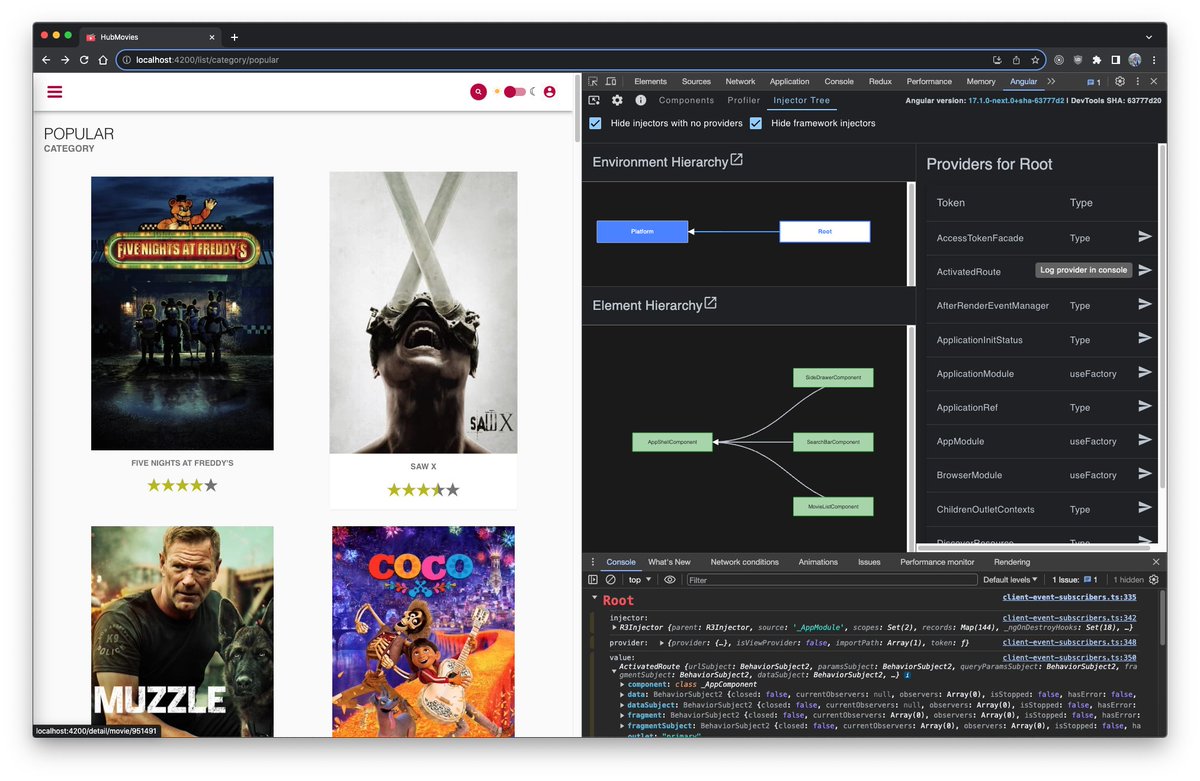Select the AppShellComponent node
The image size is (1200, 781).
pos(672,442)
